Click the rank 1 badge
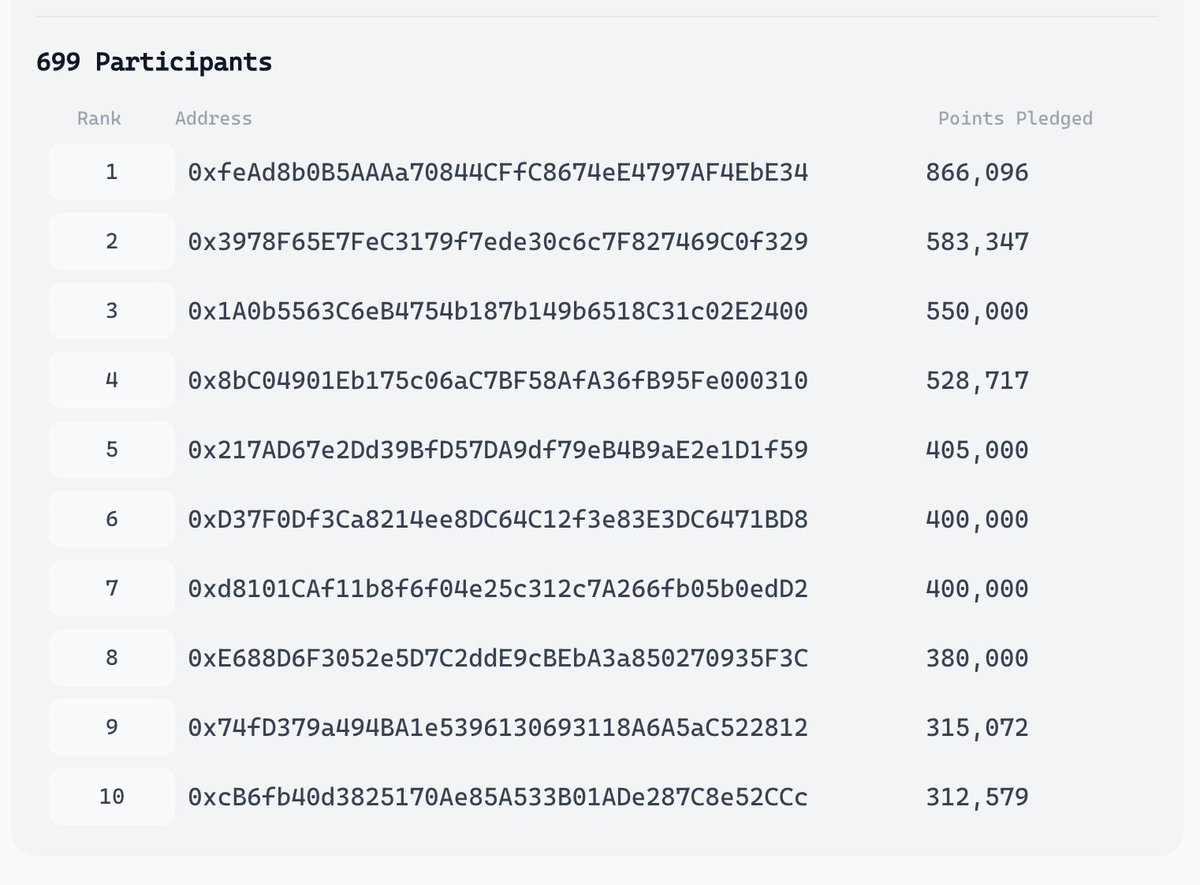Viewport: 1200px width, 885px height. coord(112,172)
